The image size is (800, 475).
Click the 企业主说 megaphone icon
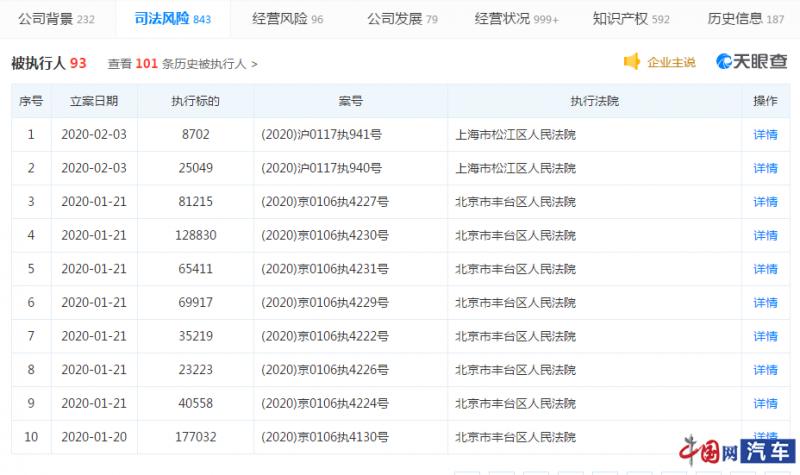pos(632,62)
